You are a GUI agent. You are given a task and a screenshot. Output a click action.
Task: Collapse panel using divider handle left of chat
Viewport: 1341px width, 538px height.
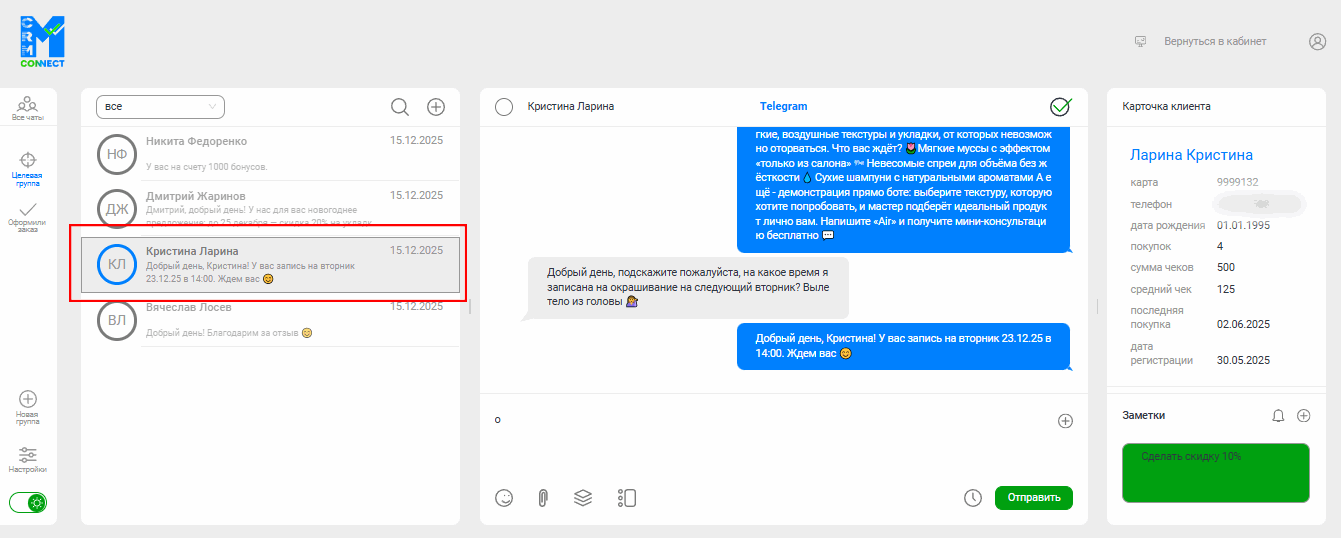(x=470, y=306)
